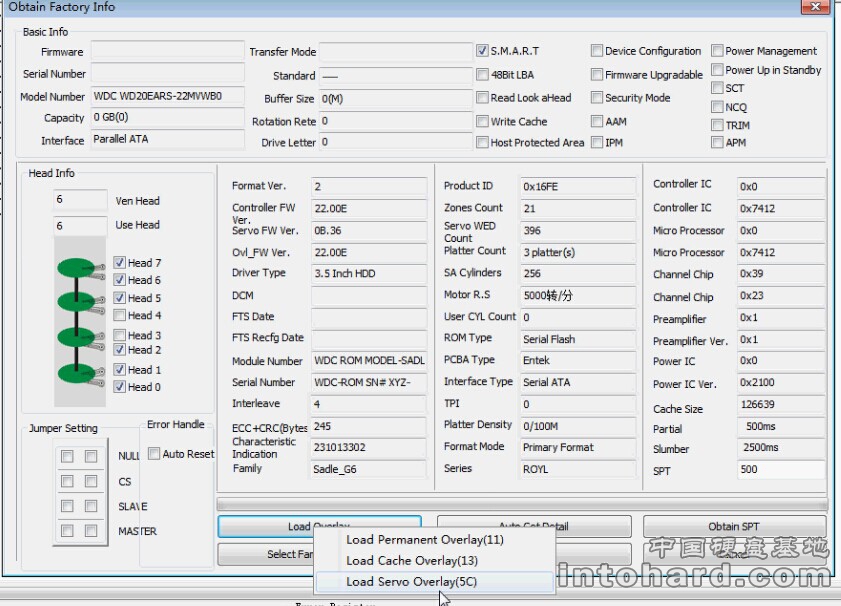Toggle Head 5 checkbox

point(120,298)
